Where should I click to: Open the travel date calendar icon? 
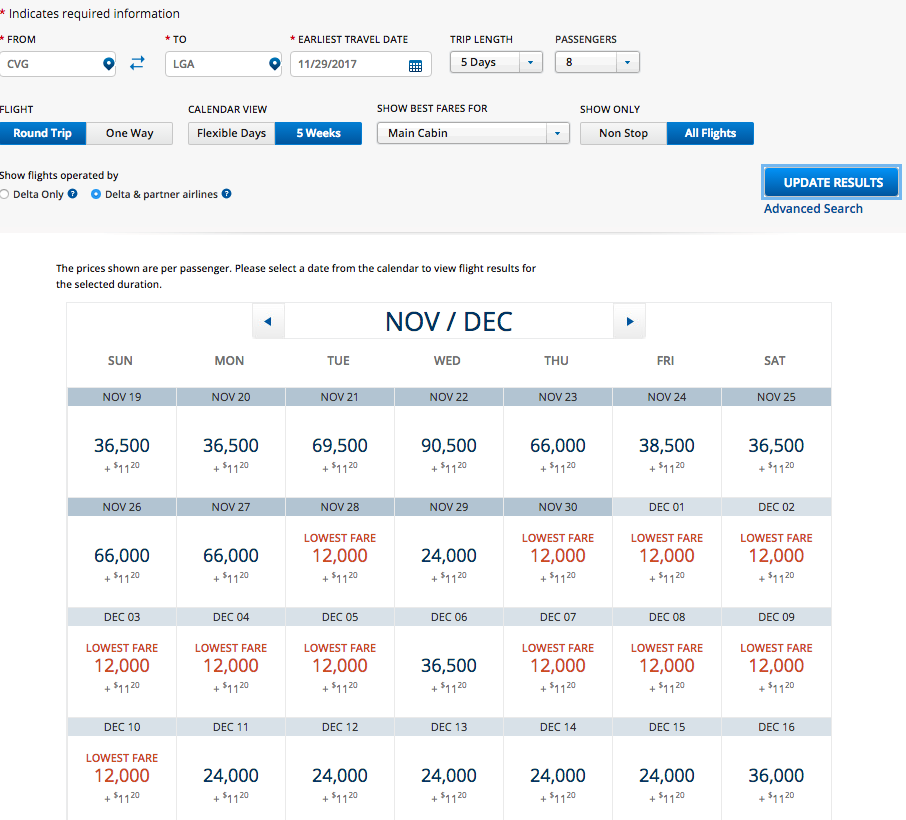coord(415,65)
